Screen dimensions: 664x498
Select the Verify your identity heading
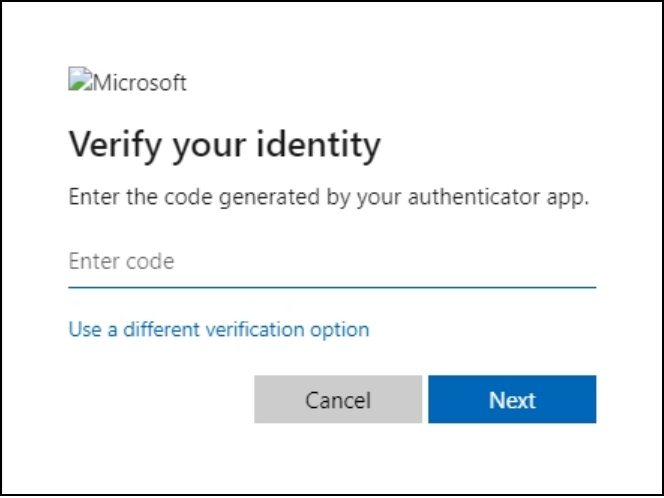tap(224, 145)
